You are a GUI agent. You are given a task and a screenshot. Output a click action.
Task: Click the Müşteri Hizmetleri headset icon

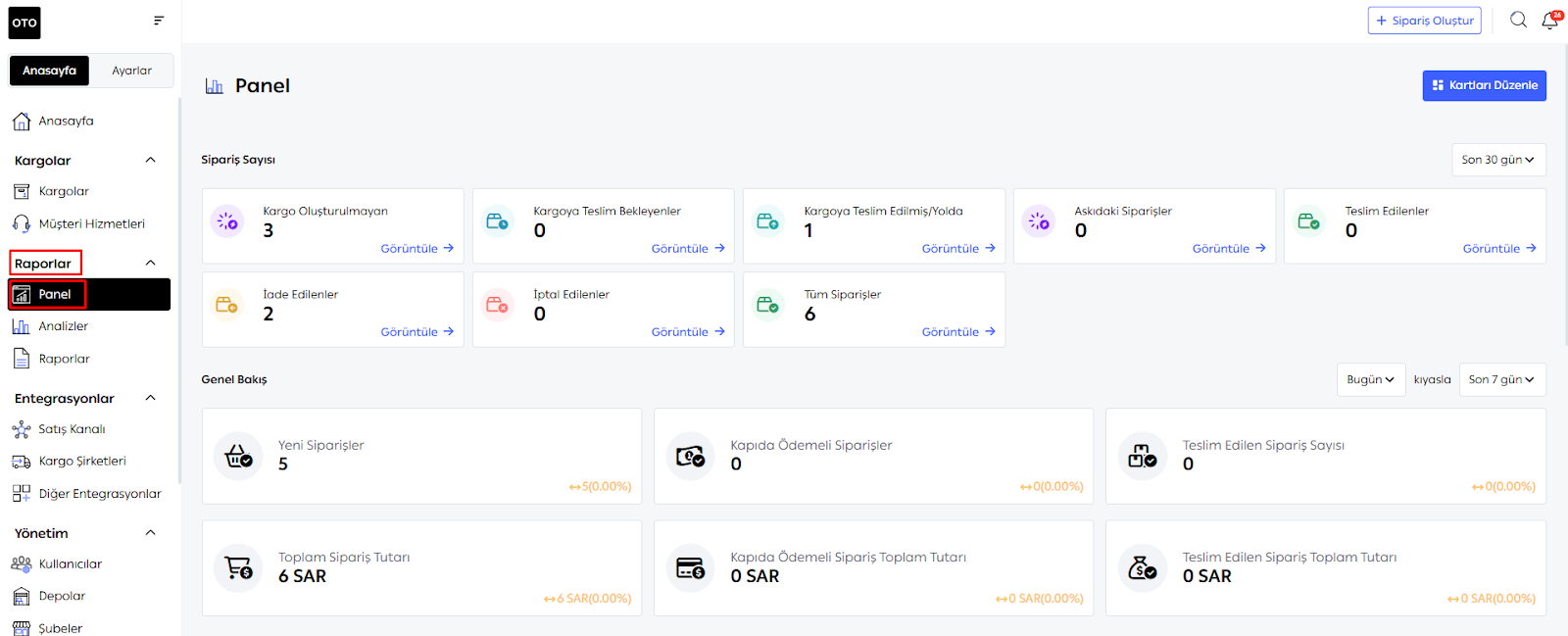(x=22, y=224)
